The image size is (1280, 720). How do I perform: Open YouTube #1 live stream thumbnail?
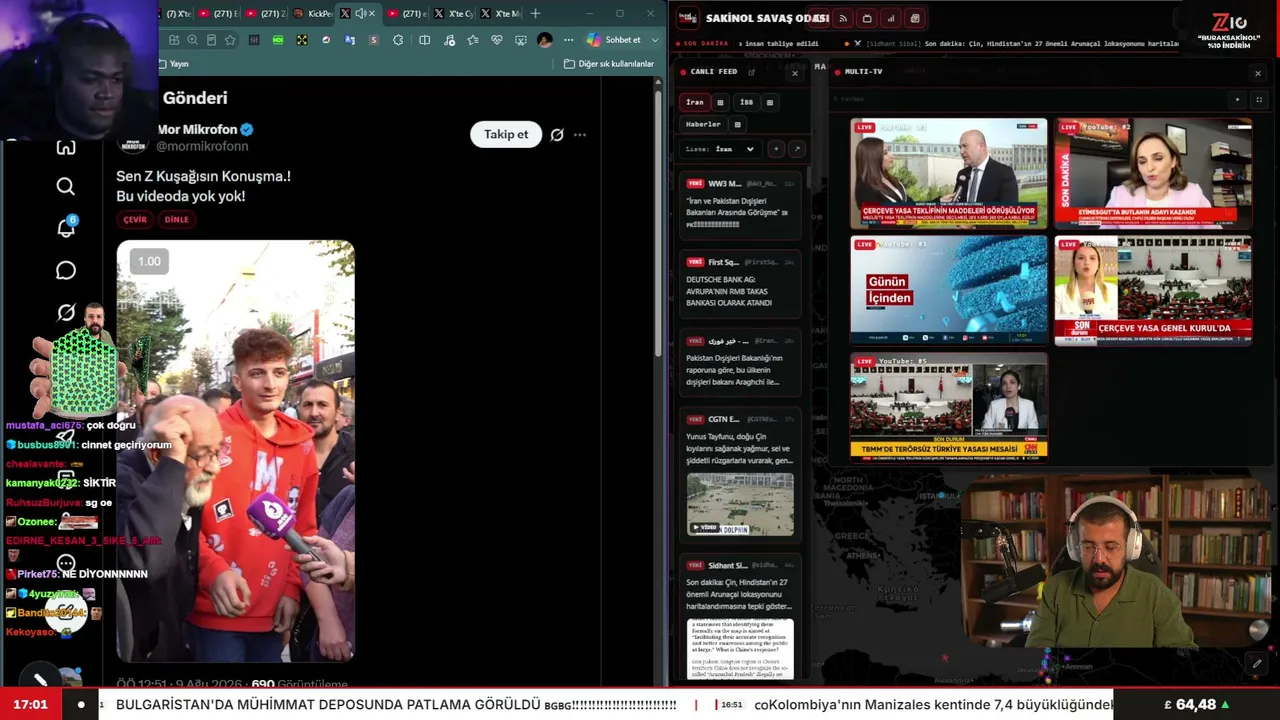(x=949, y=173)
